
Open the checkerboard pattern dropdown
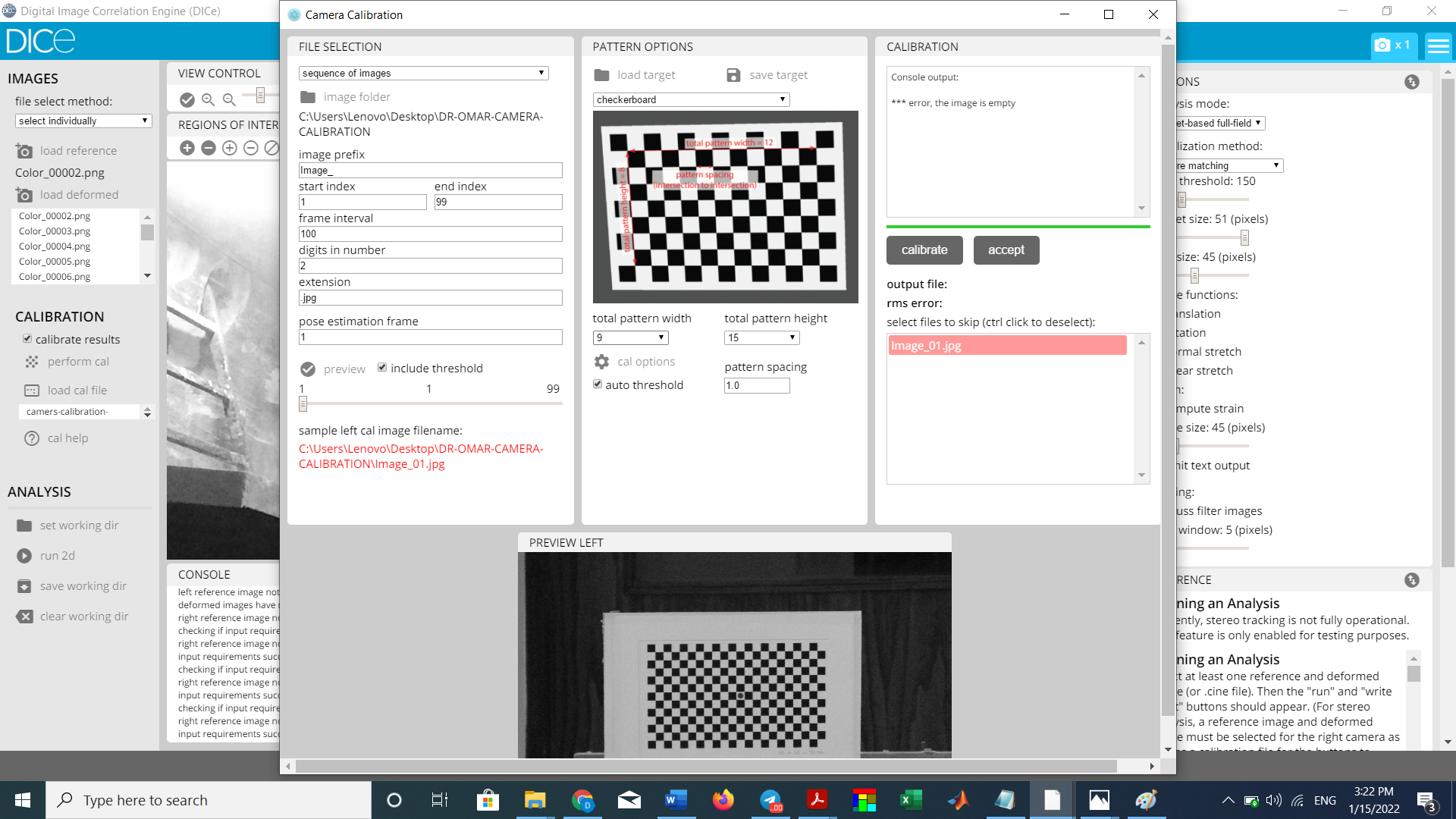690,99
